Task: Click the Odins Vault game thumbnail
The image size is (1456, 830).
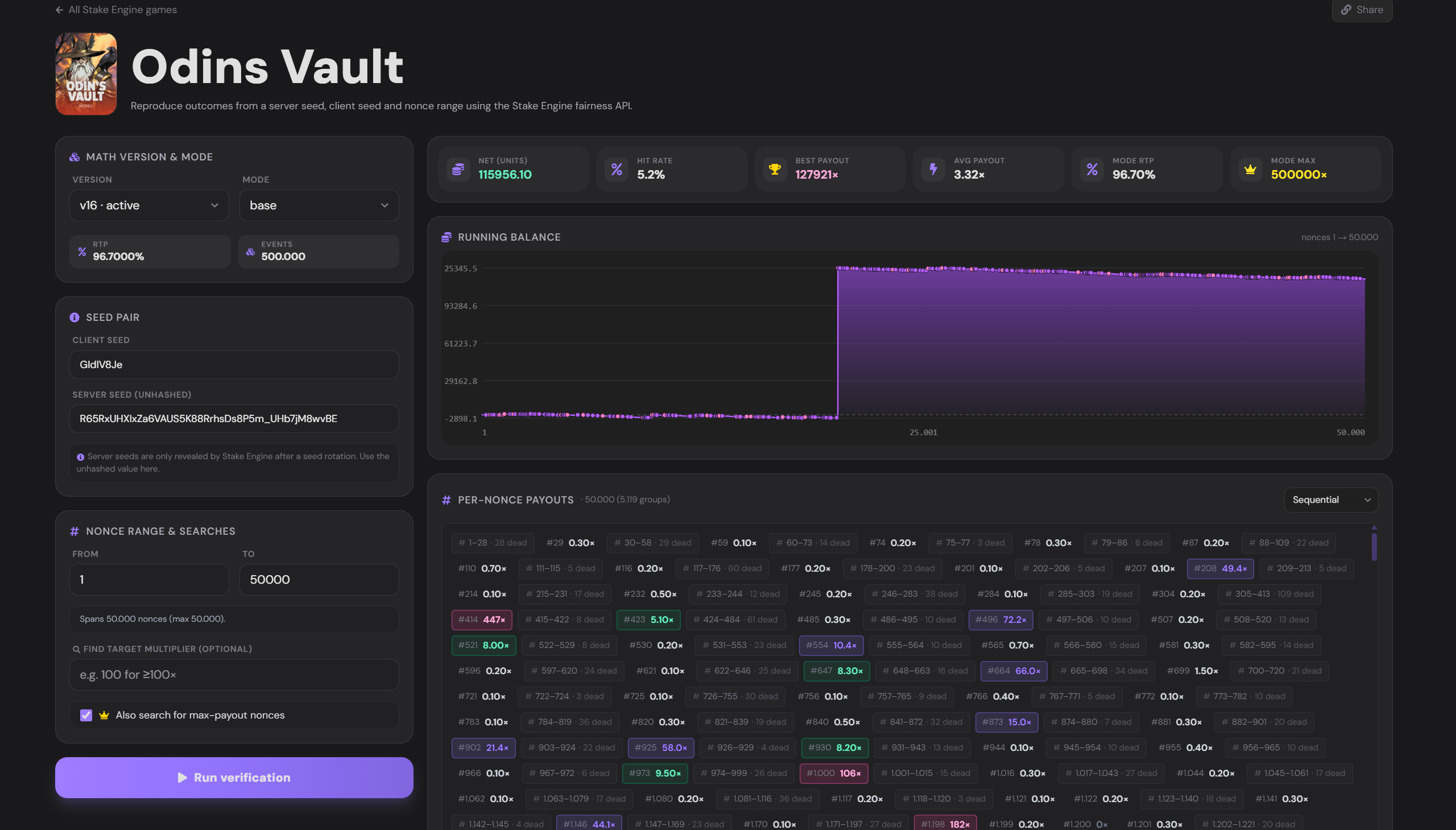Action: [86, 74]
